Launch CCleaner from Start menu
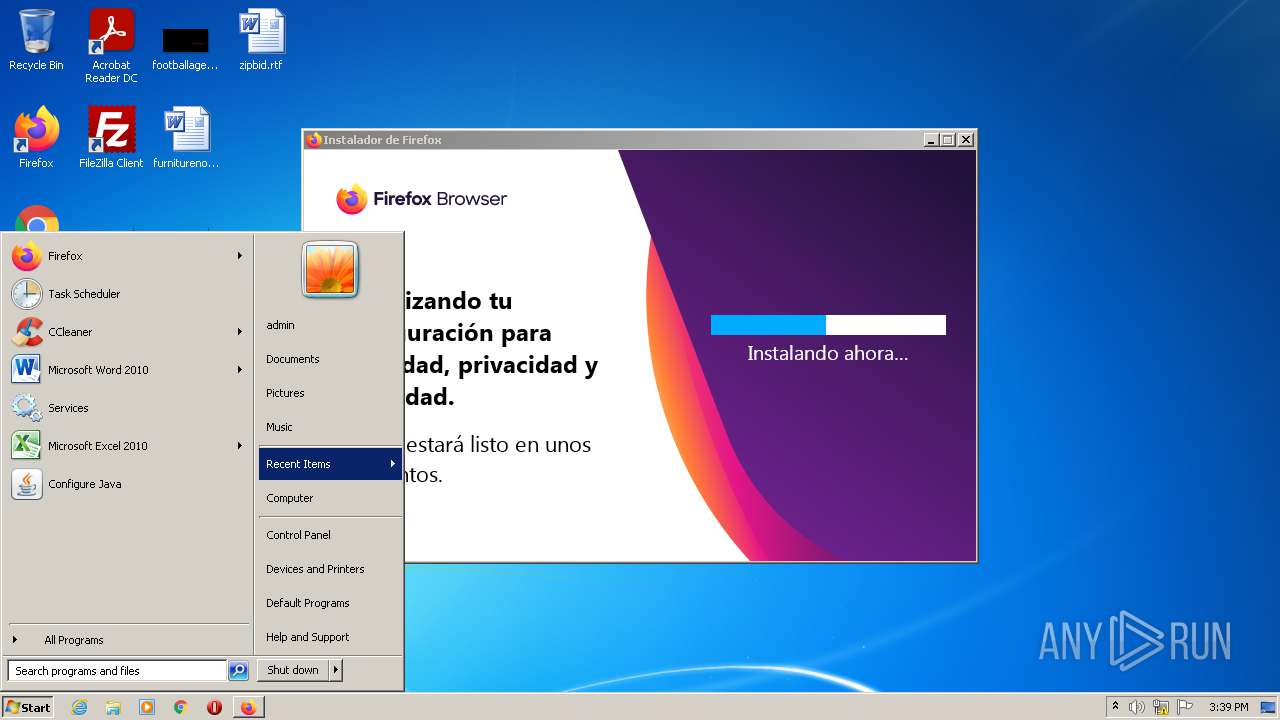The height and width of the screenshot is (720, 1280). [x=127, y=332]
